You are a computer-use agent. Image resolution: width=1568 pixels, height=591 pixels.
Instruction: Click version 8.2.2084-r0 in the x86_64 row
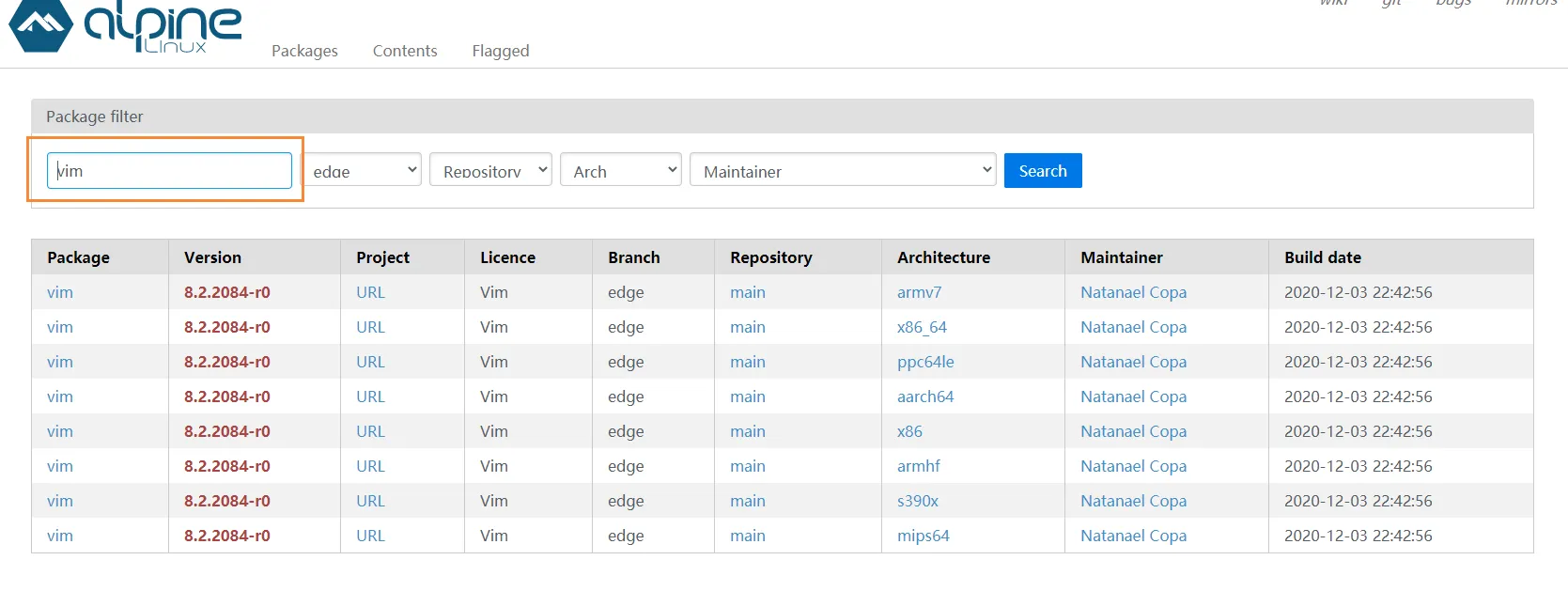(227, 327)
